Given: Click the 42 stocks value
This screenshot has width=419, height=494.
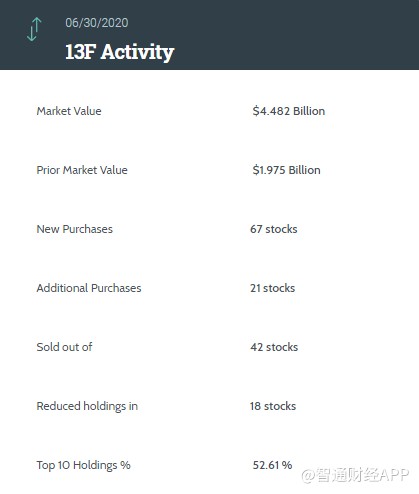Looking at the screenshot, I should (x=274, y=347).
